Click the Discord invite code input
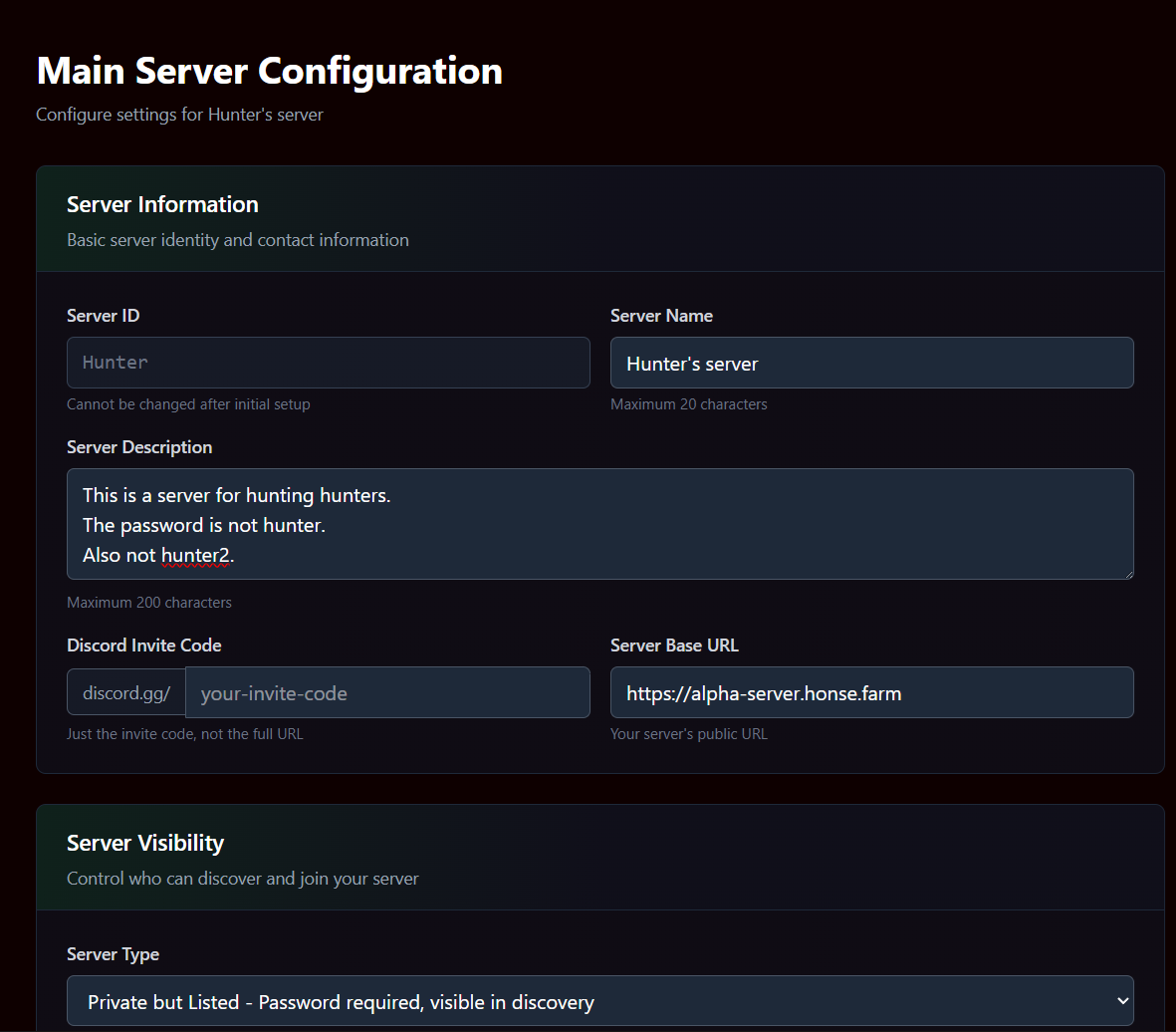The width and height of the screenshot is (1176, 1032). pyautogui.click(x=387, y=691)
